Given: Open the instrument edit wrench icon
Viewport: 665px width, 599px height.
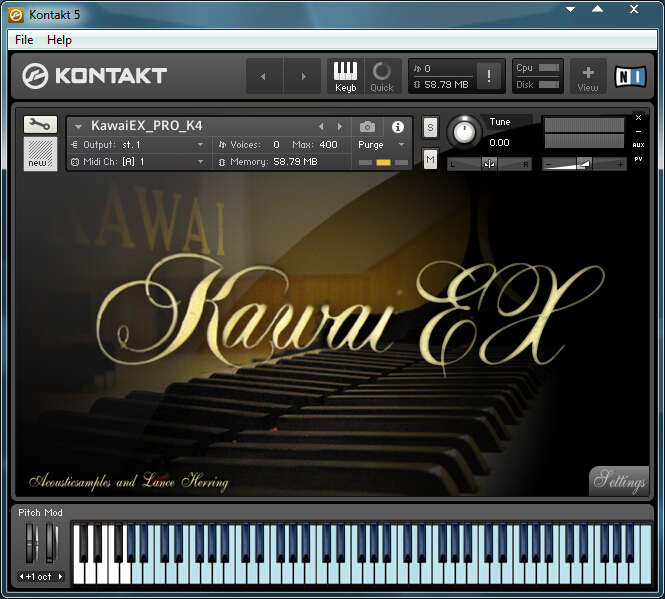Looking at the screenshot, I should [40, 124].
